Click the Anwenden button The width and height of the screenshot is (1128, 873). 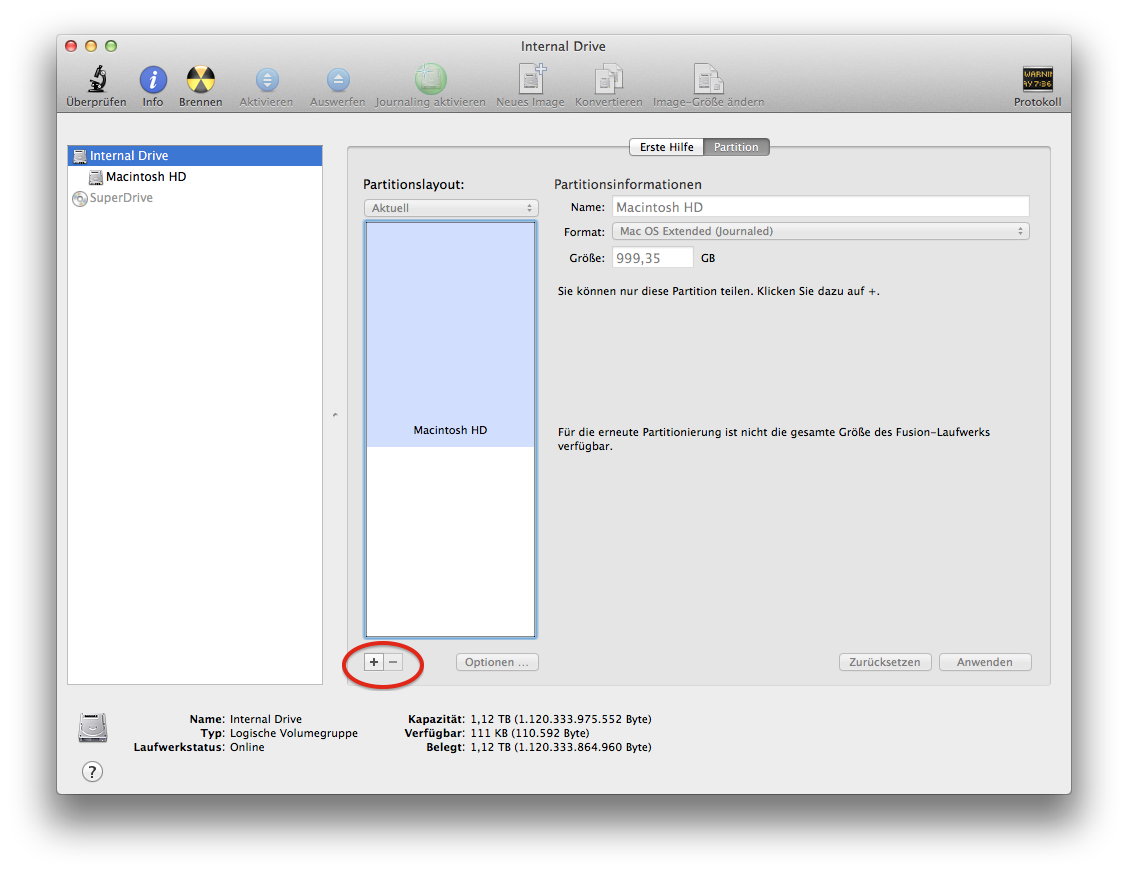coord(984,661)
